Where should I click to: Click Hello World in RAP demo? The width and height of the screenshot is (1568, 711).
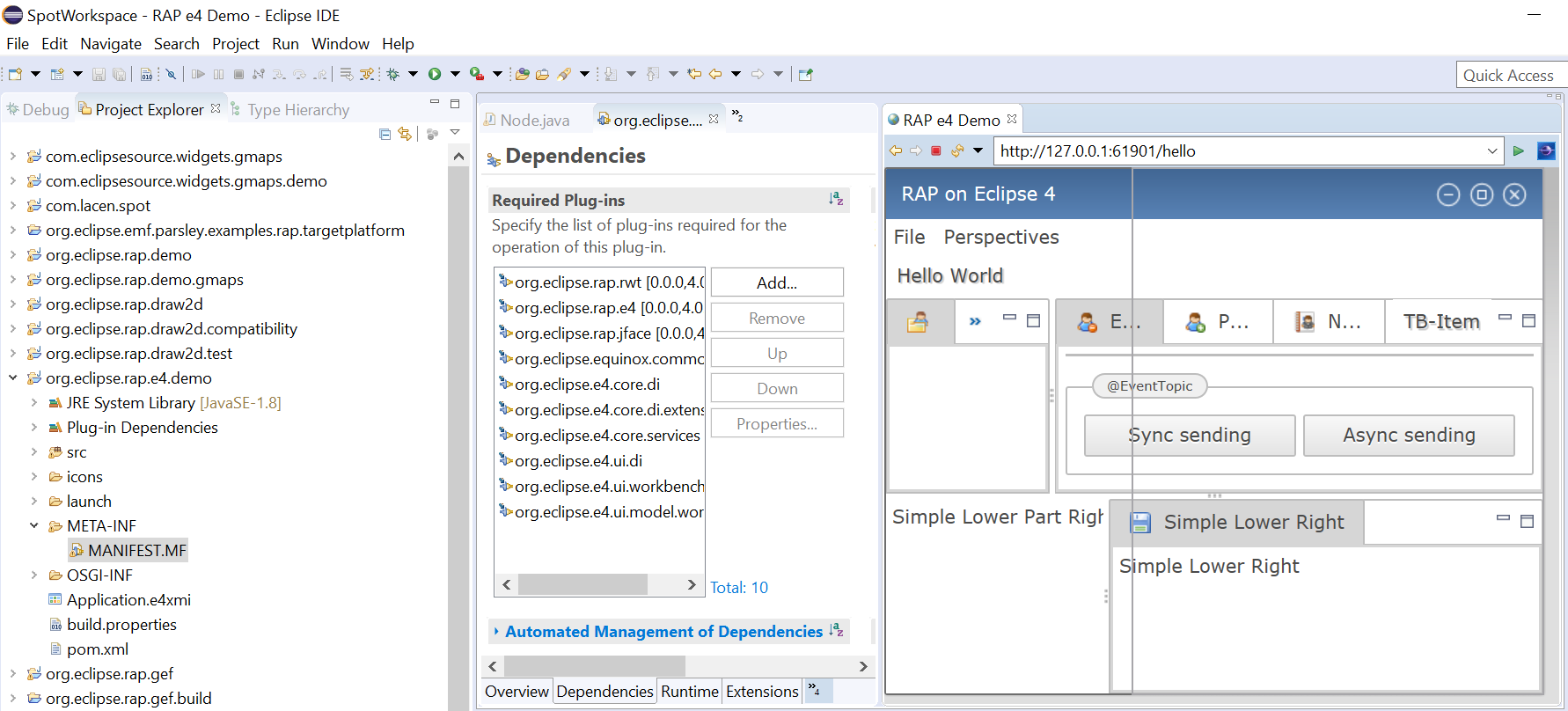point(949,276)
